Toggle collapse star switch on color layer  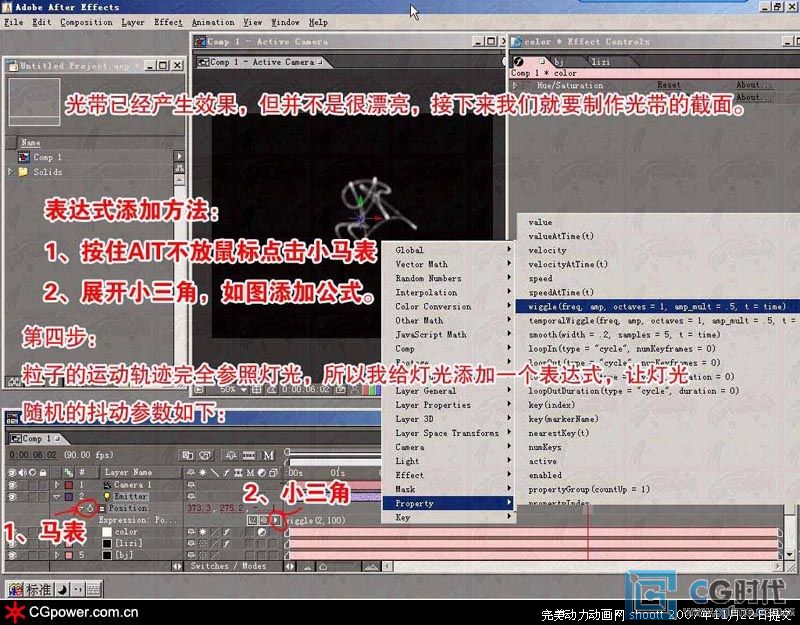pyautogui.click(x=203, y=532)
